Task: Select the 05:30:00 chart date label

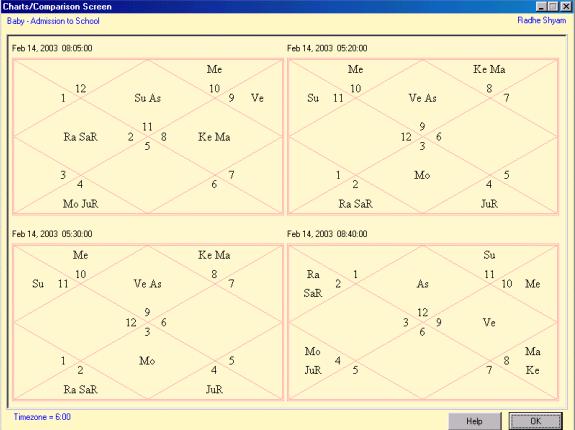Action: [52, 234]
